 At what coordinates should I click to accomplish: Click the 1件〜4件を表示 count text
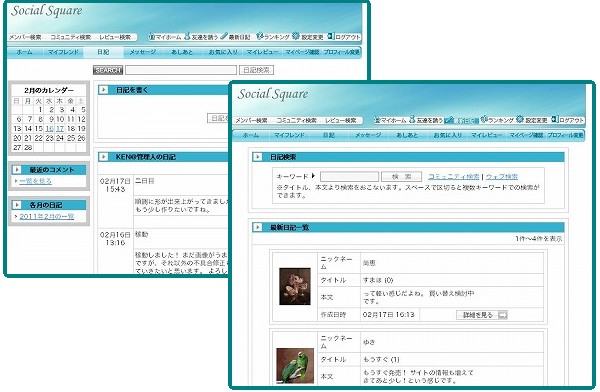tap(539, 238)
